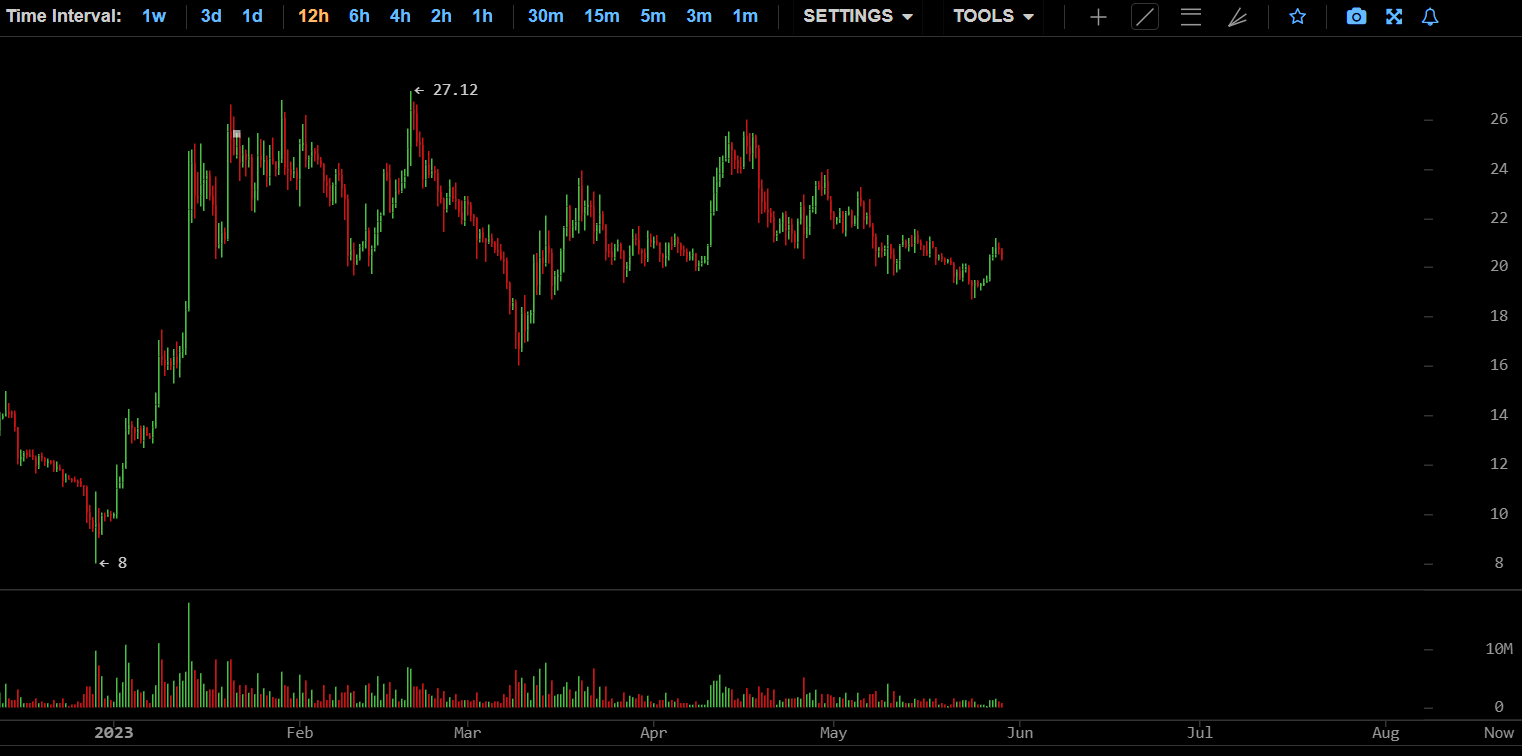Switch to 1m time interval
Screen dimensions: 1522x756
[745, 16]
